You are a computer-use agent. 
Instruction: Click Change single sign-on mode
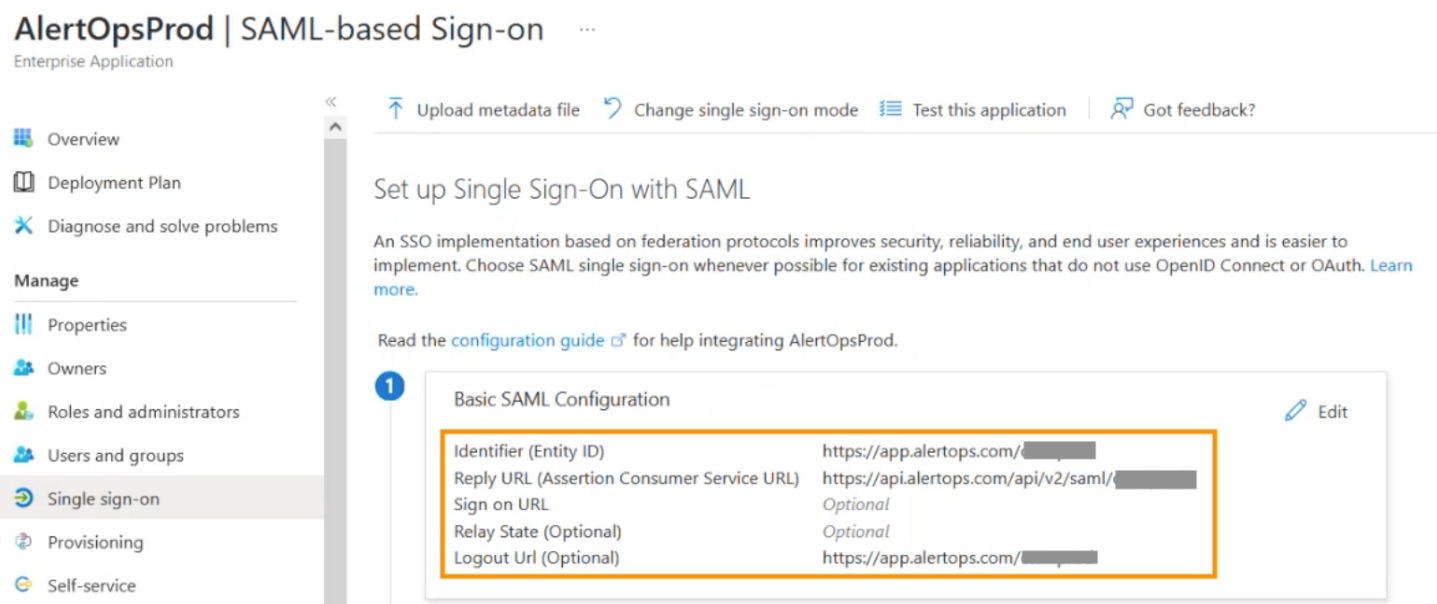pyautogui.click(x=732, y=110)
